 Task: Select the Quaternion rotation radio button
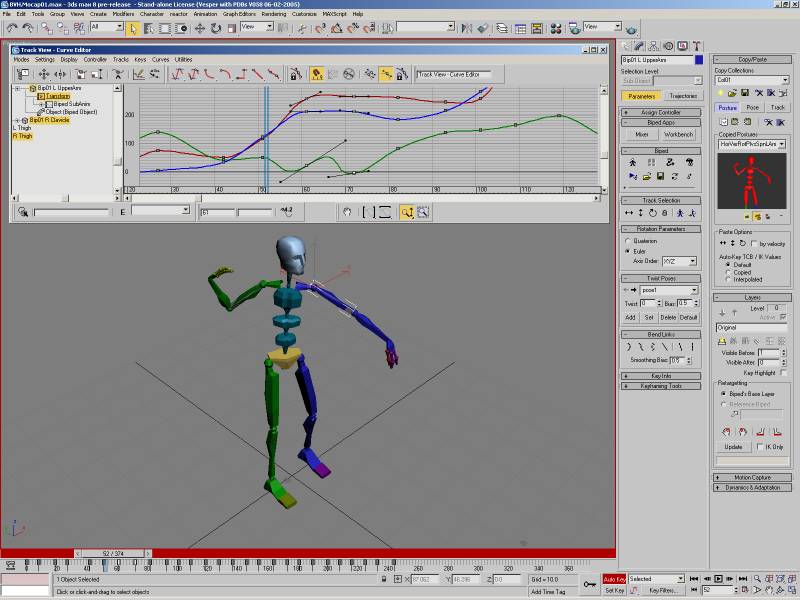tap(627, 241)
